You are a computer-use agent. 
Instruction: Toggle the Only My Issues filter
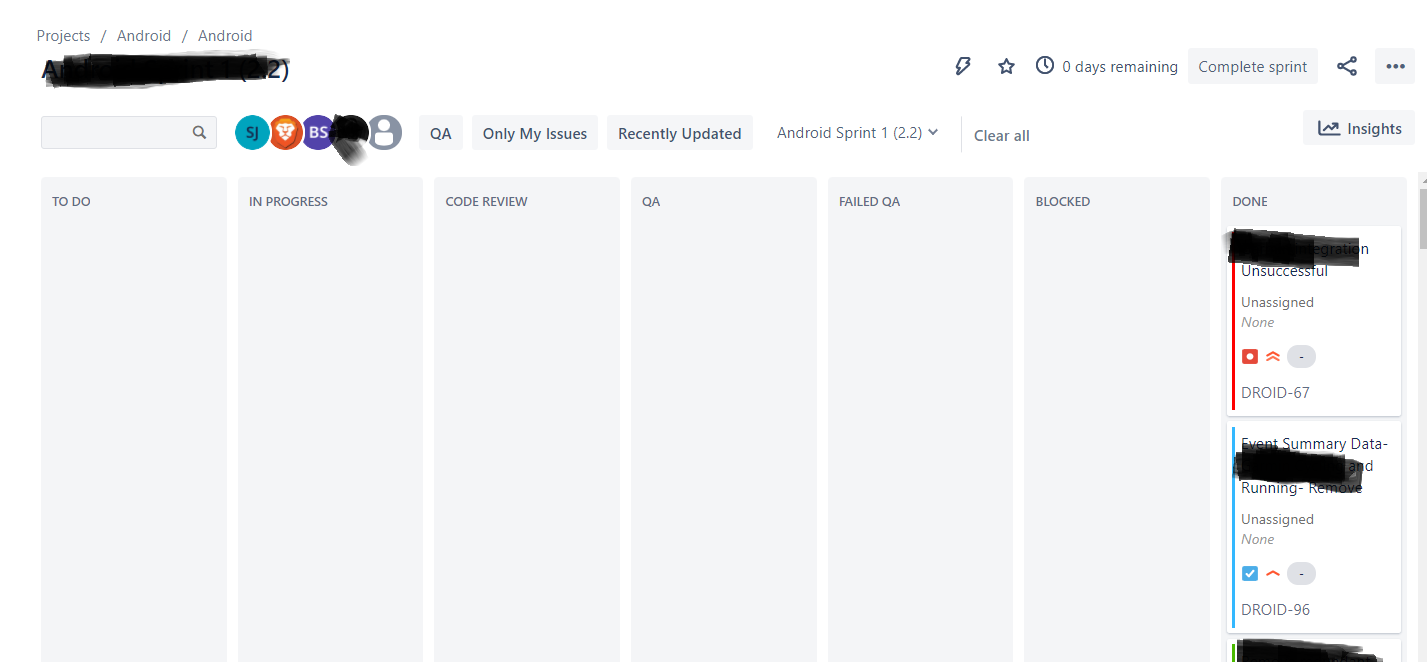[535, 133]
